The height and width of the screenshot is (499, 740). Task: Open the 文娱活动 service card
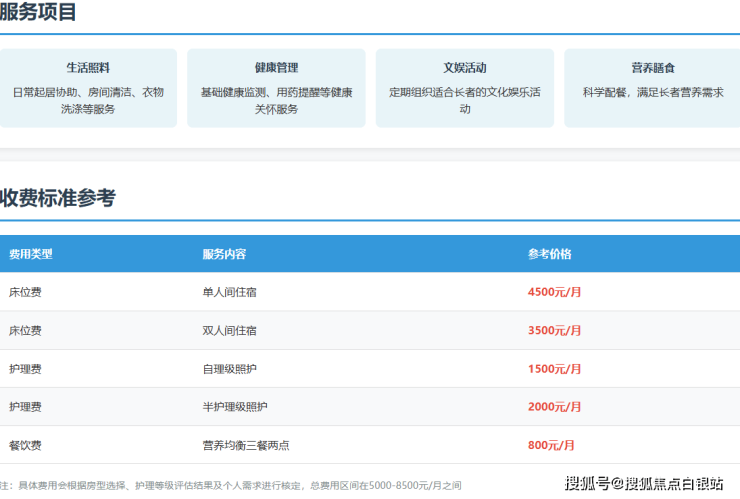(465, 88)
